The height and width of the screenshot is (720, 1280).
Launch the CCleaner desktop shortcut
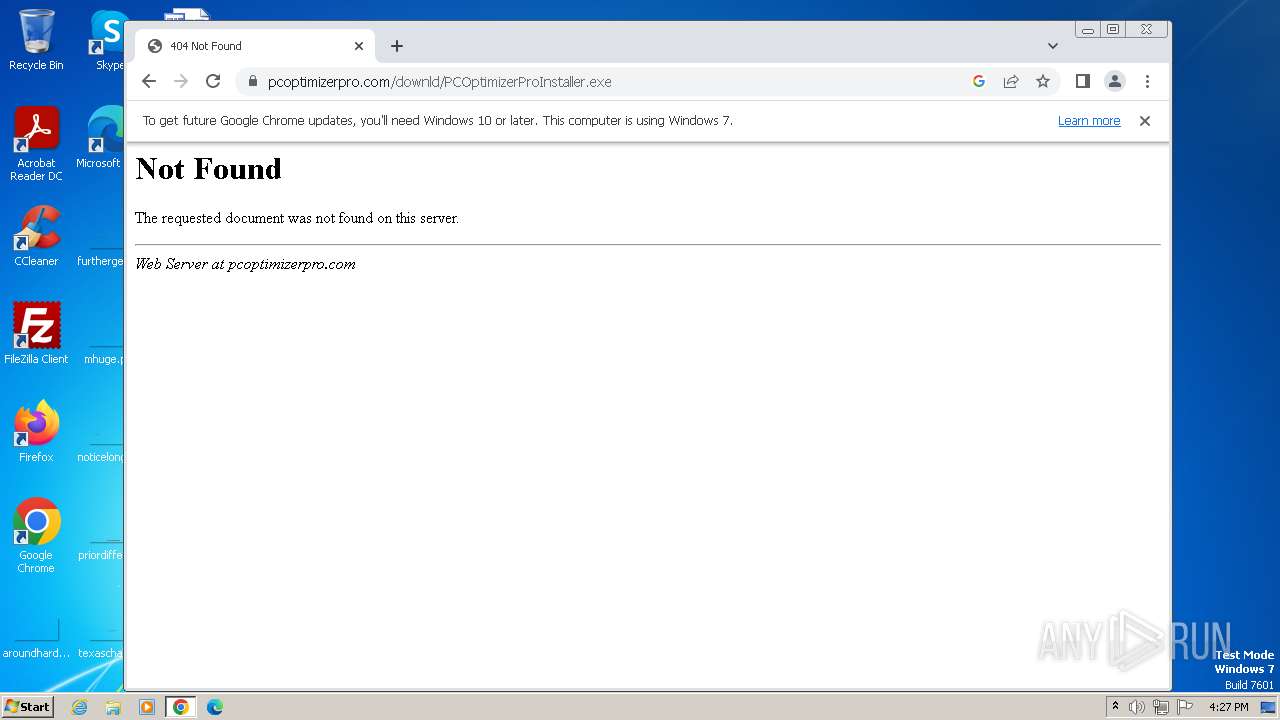tap(36, 236)
